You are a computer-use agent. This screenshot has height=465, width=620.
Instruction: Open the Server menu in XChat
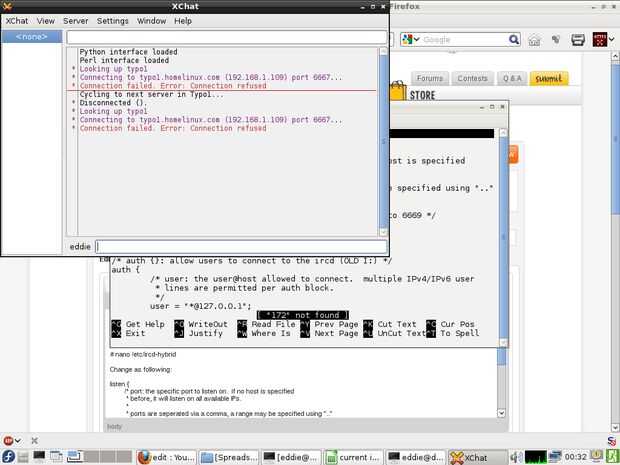click(x=76, y=20)
